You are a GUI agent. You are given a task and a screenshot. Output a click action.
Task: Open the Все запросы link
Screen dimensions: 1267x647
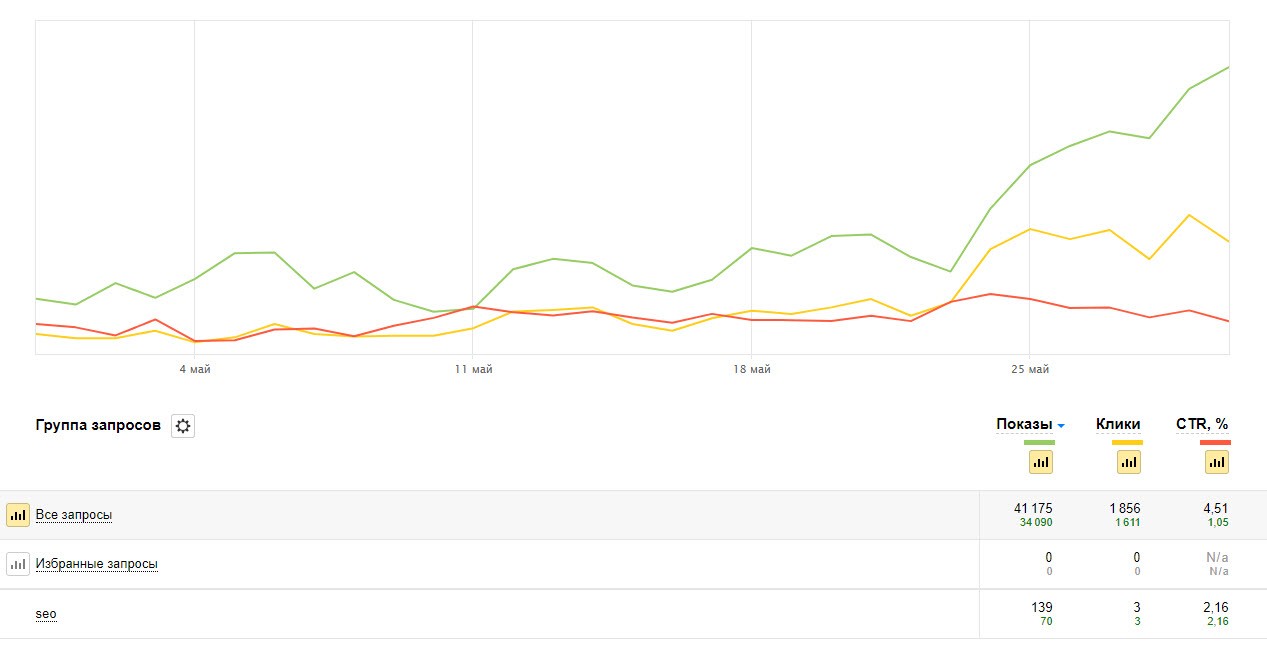tap(74, 515)
